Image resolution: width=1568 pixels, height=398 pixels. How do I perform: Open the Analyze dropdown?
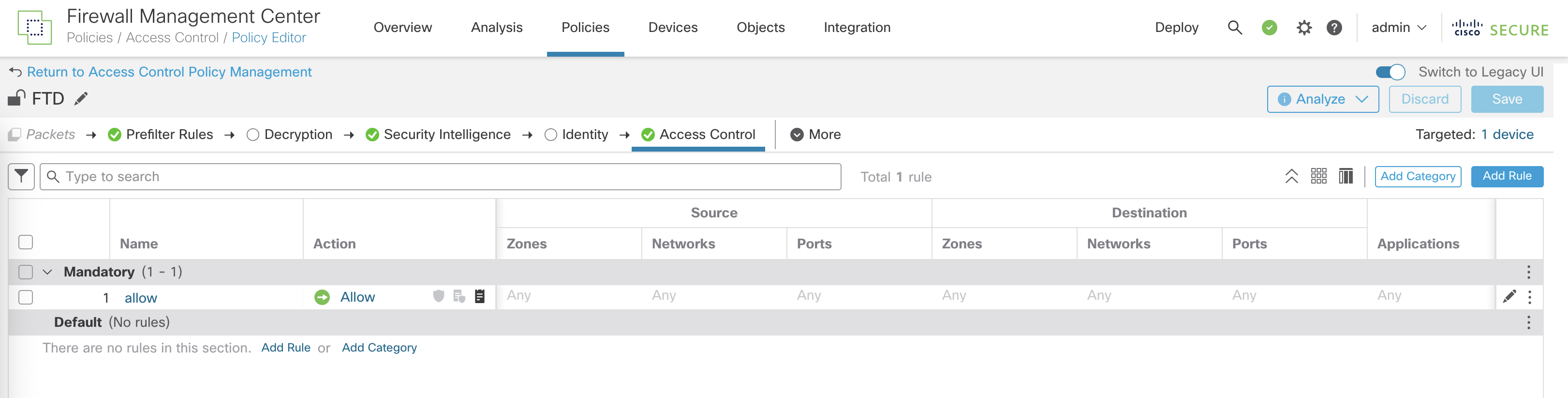pyautogui.click(x=1323, y=99)
